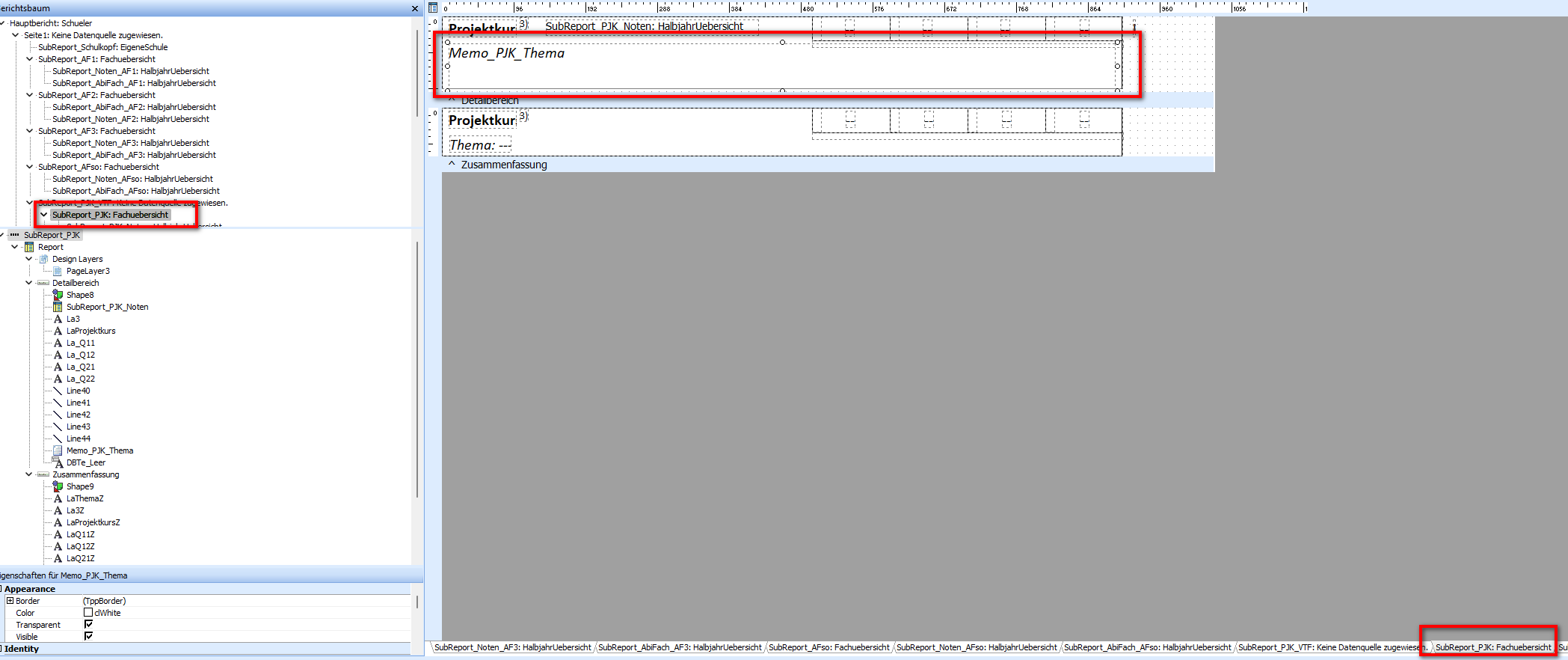
Task: Click the SubReport_PJK_Noten subreport icon
Action: click(x=58, y=307)
